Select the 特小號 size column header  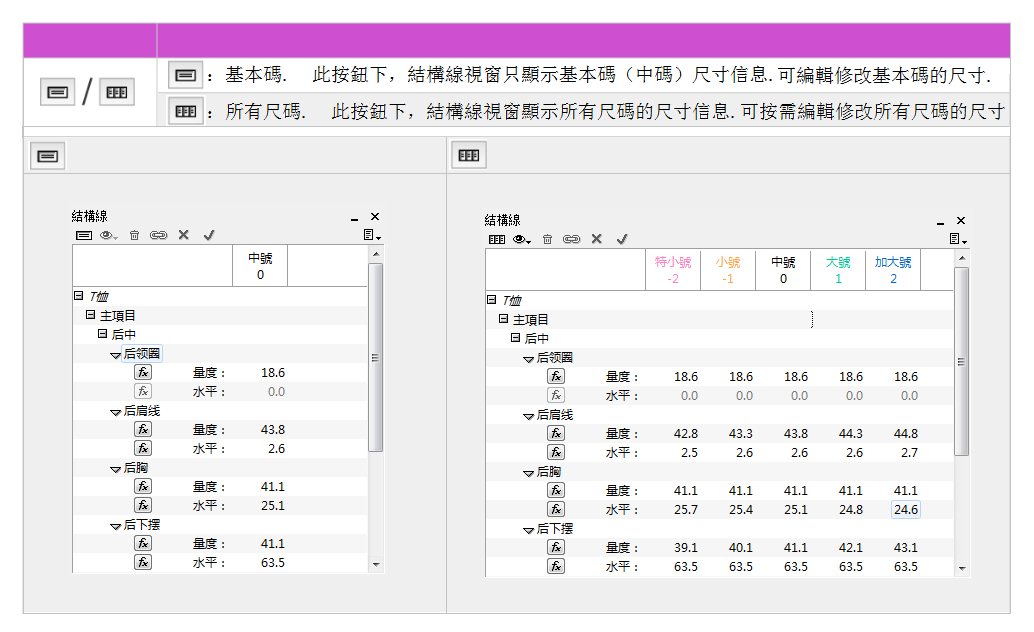[673, 270]
